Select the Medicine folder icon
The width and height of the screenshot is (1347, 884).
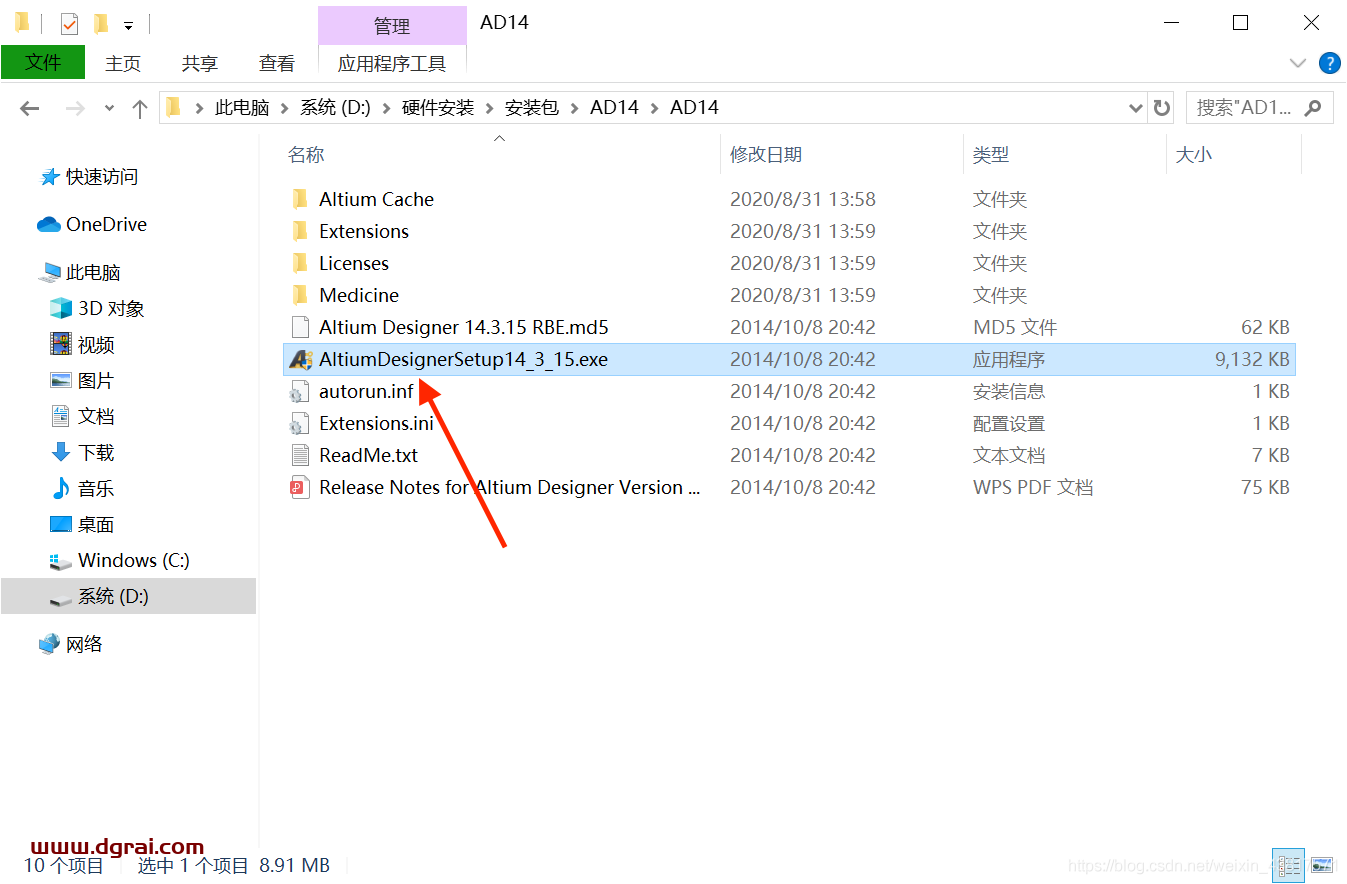coord(300,295)
